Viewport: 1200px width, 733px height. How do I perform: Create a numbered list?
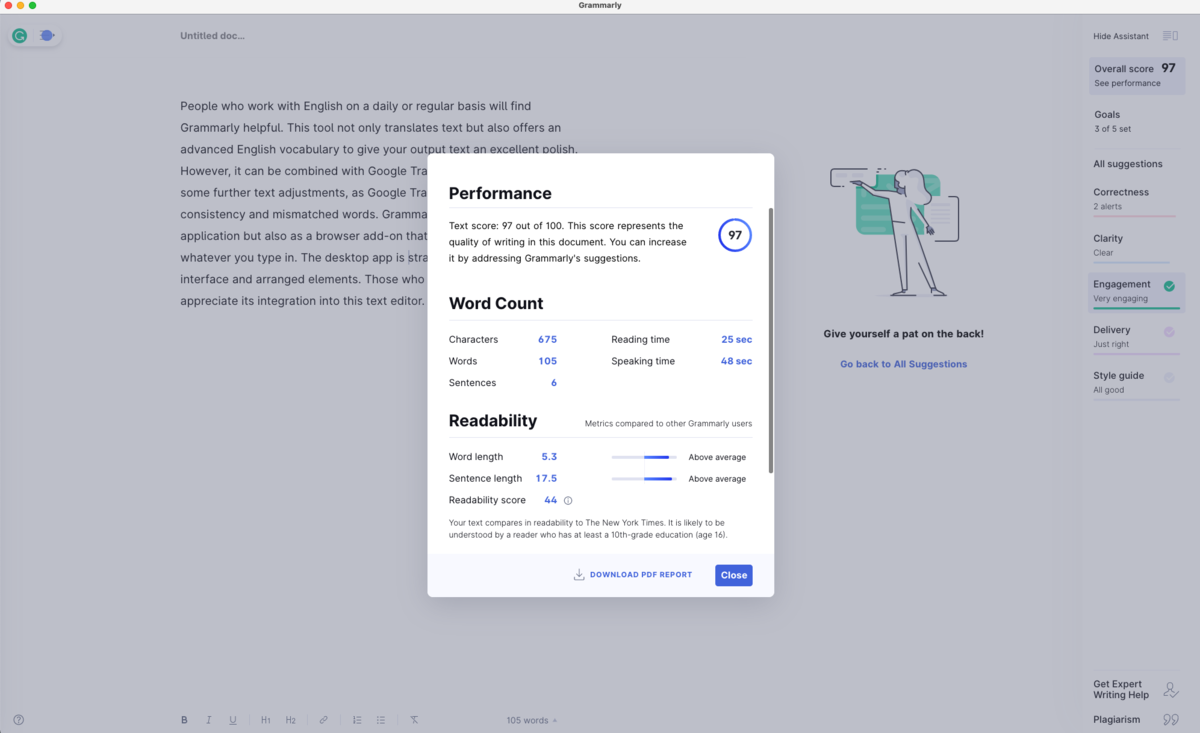tap(357, 720)
